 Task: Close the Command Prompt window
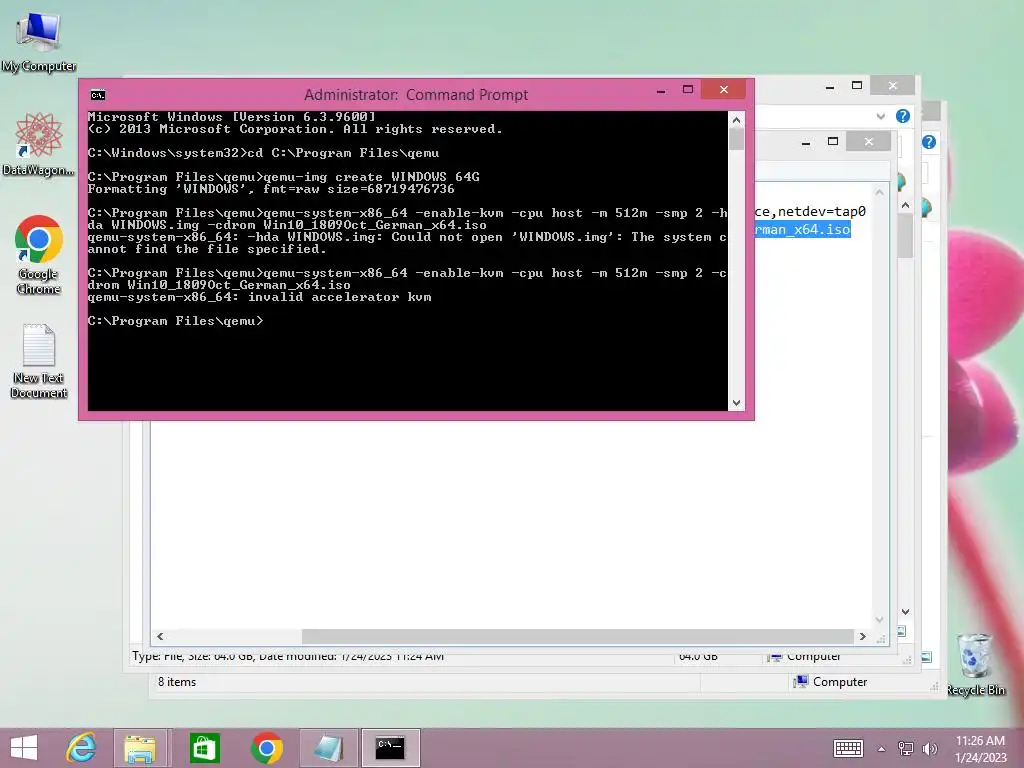point(724,89)
